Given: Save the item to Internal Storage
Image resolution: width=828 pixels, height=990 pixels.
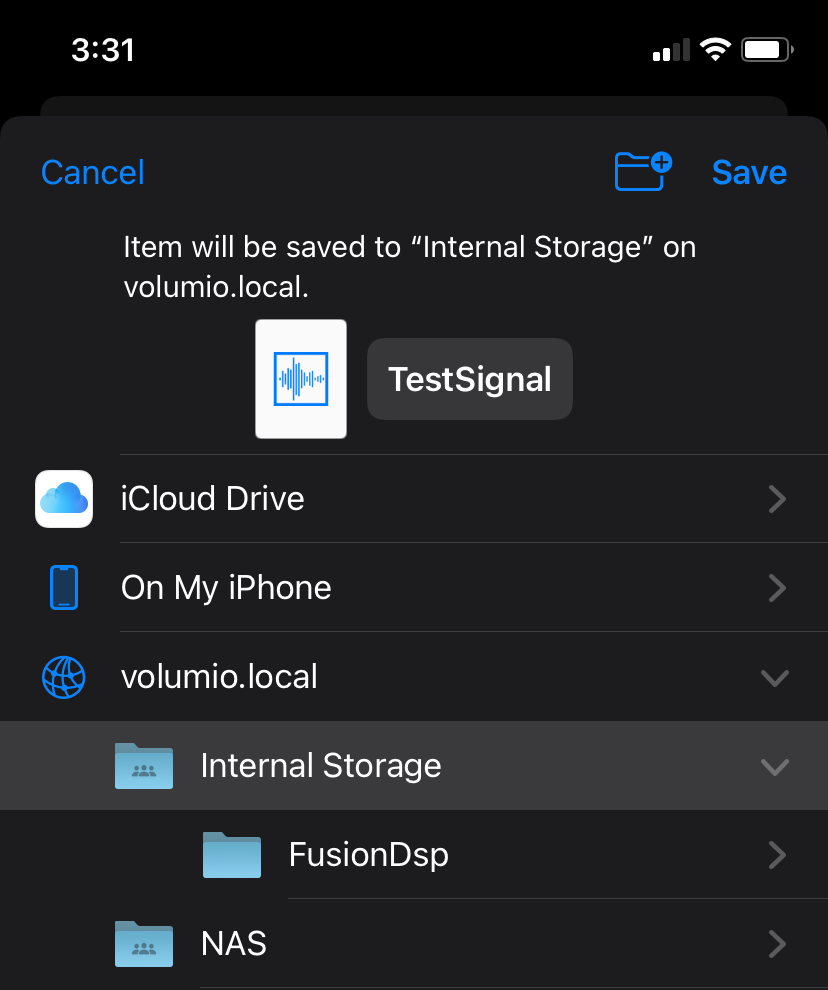Looking at the screenshot, I should pyautogui.click(x=749, y=172).
